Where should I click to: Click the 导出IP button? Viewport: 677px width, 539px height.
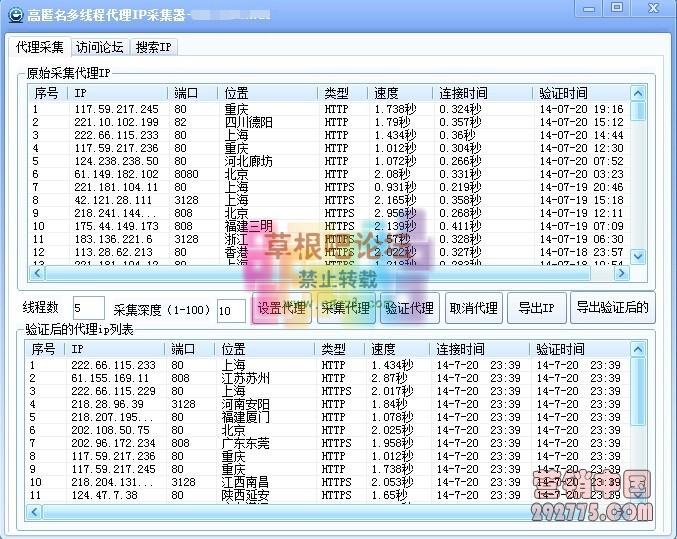click(x=537, y=308)
